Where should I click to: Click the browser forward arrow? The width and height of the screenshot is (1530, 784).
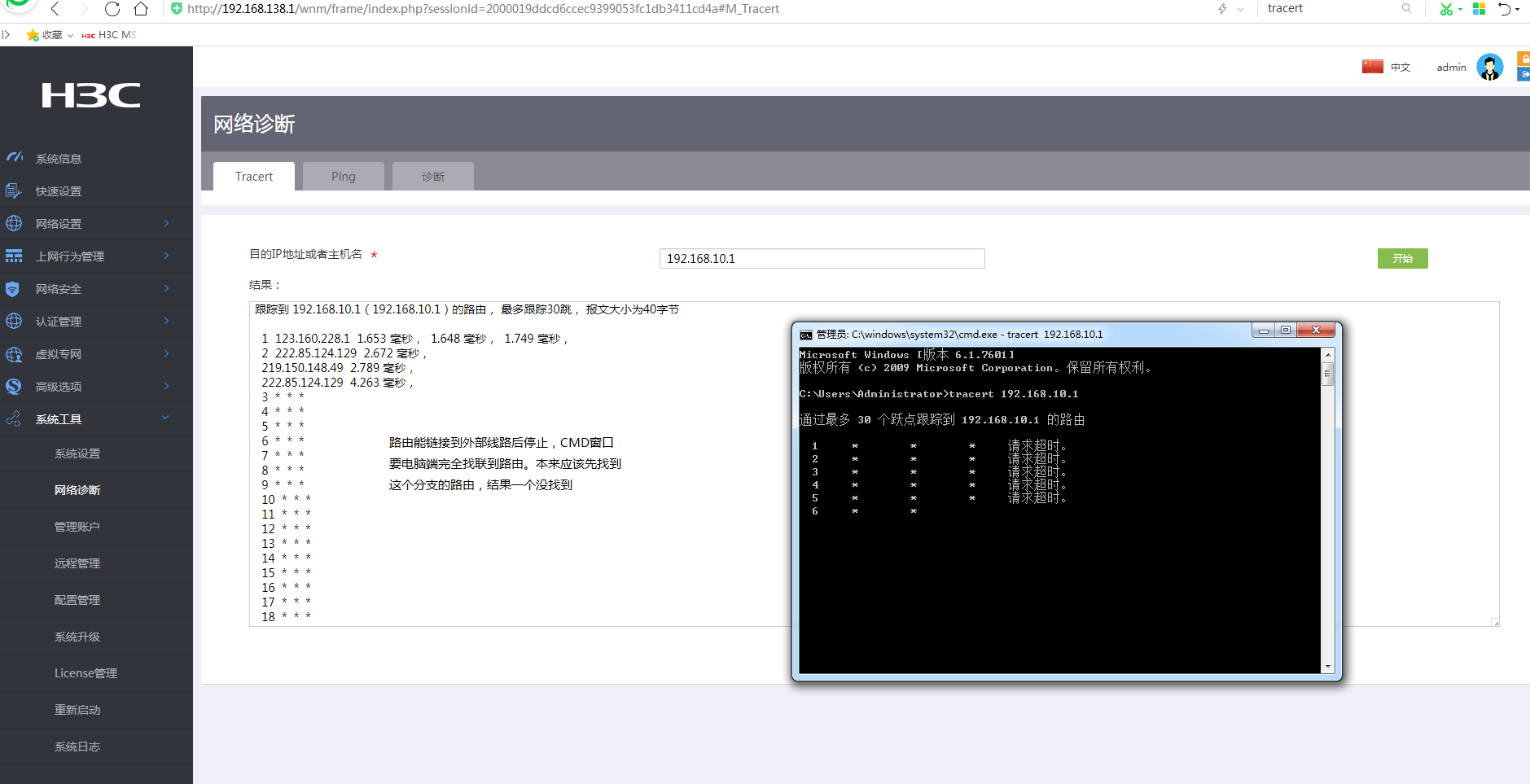coord(84,9)
